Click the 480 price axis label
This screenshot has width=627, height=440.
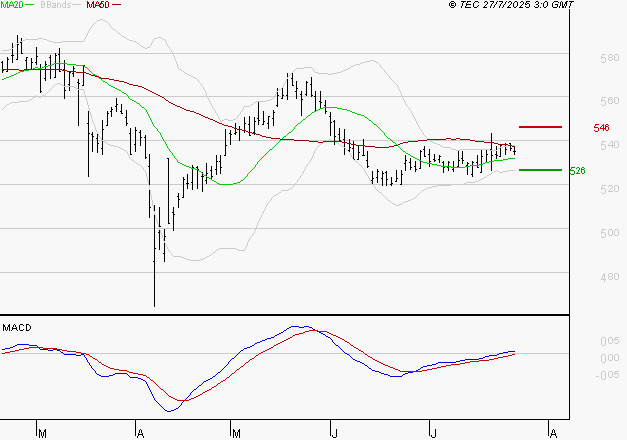pos(610,277)
